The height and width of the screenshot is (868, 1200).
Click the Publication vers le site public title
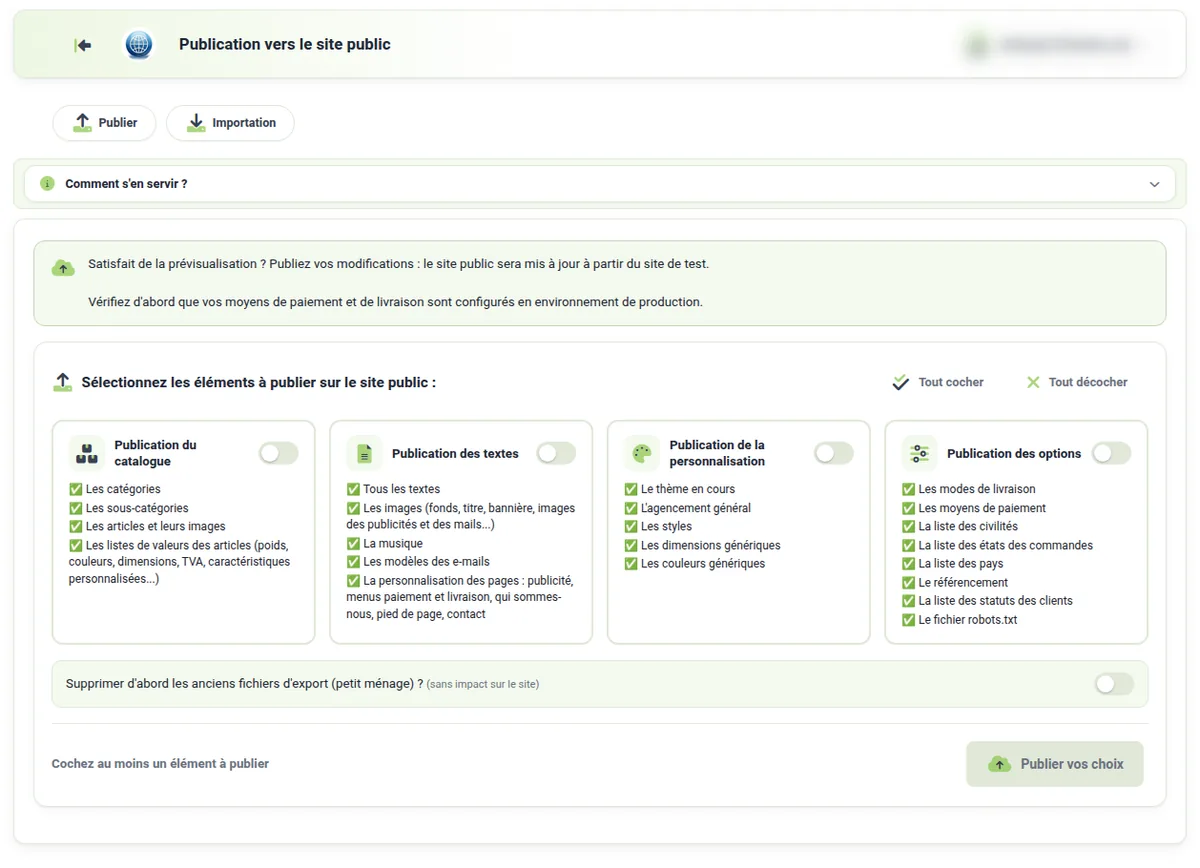(285, 45)
